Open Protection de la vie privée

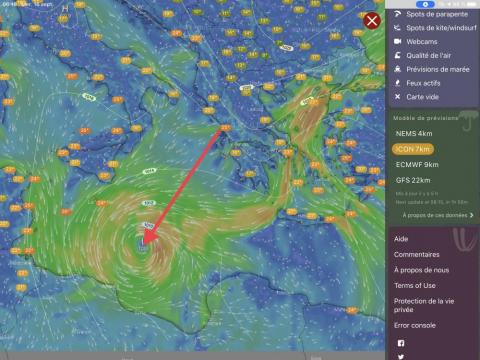click(424, 305)
